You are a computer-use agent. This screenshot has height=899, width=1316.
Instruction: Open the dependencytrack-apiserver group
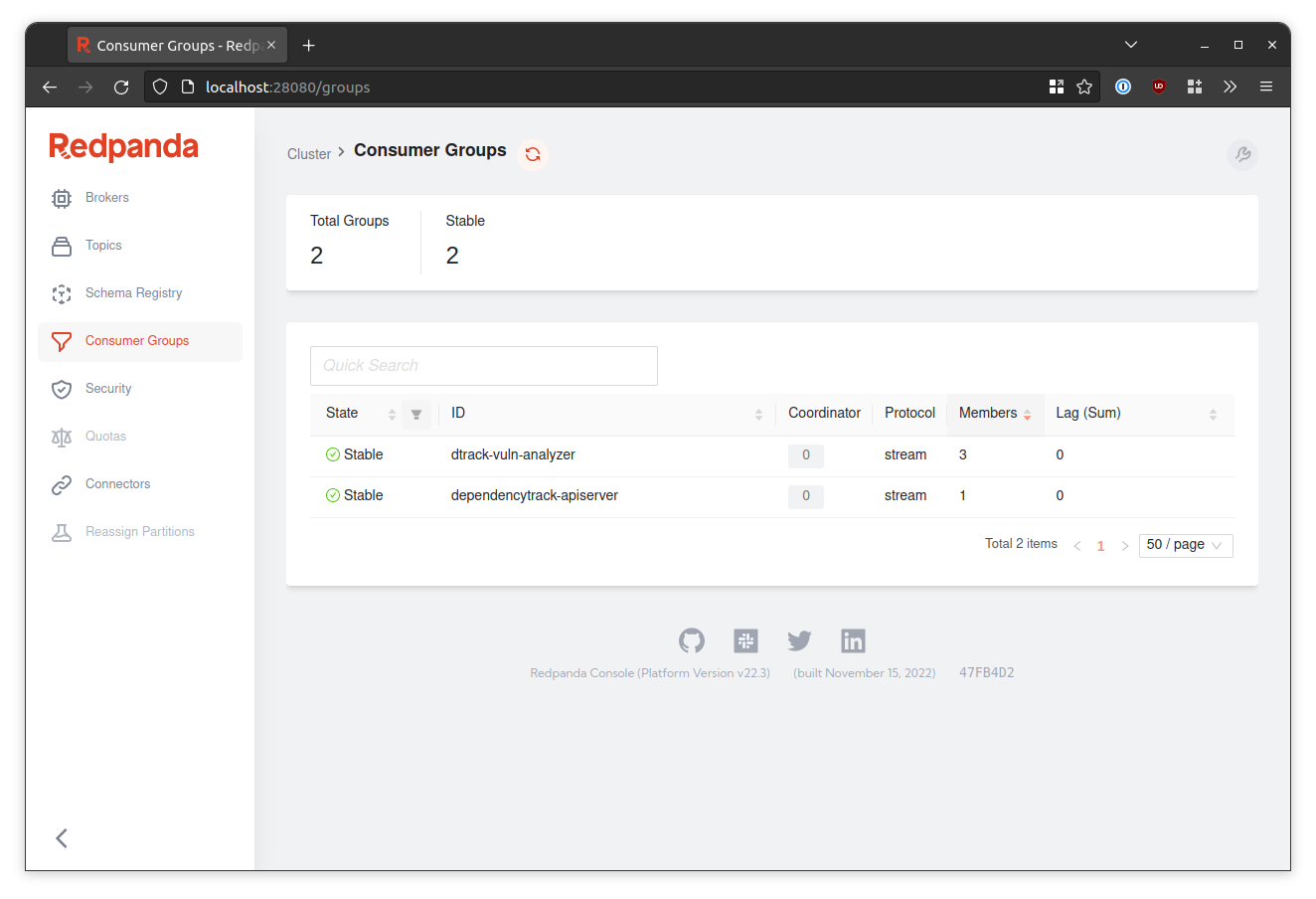coord(535,495)
